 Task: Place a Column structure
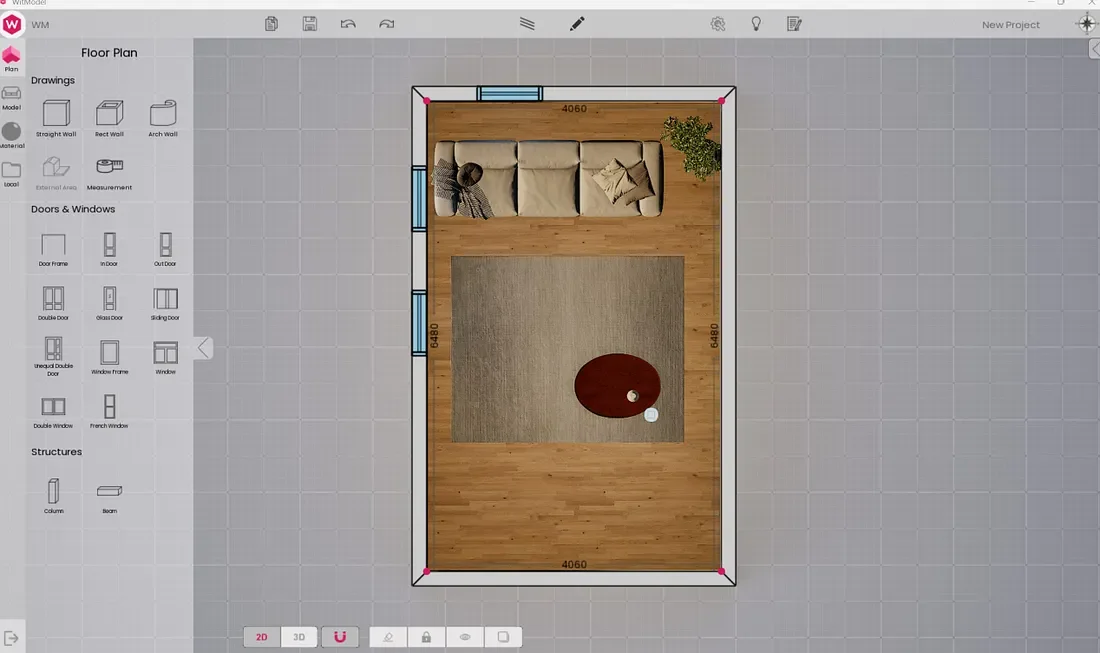(x=53, y=496)
